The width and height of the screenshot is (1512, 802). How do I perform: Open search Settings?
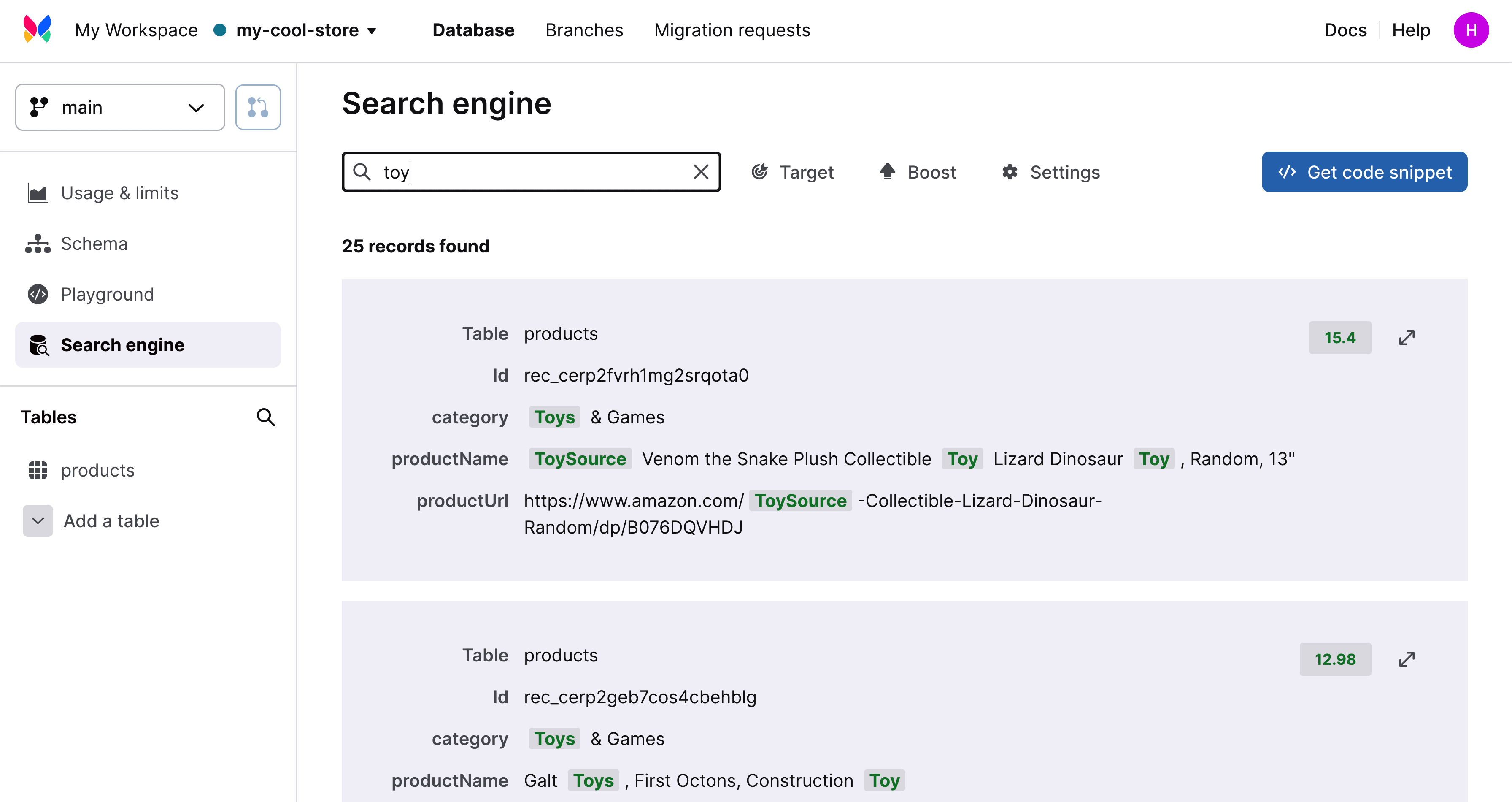click(x=1051, y=172)
